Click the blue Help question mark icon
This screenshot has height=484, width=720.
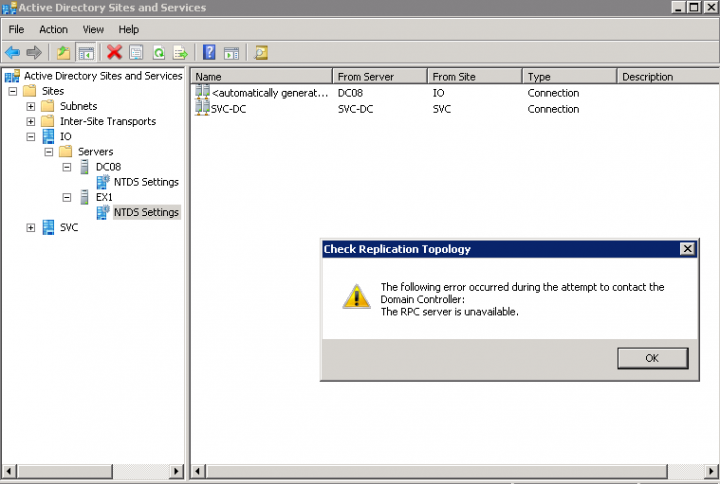[x=209, y=52]
